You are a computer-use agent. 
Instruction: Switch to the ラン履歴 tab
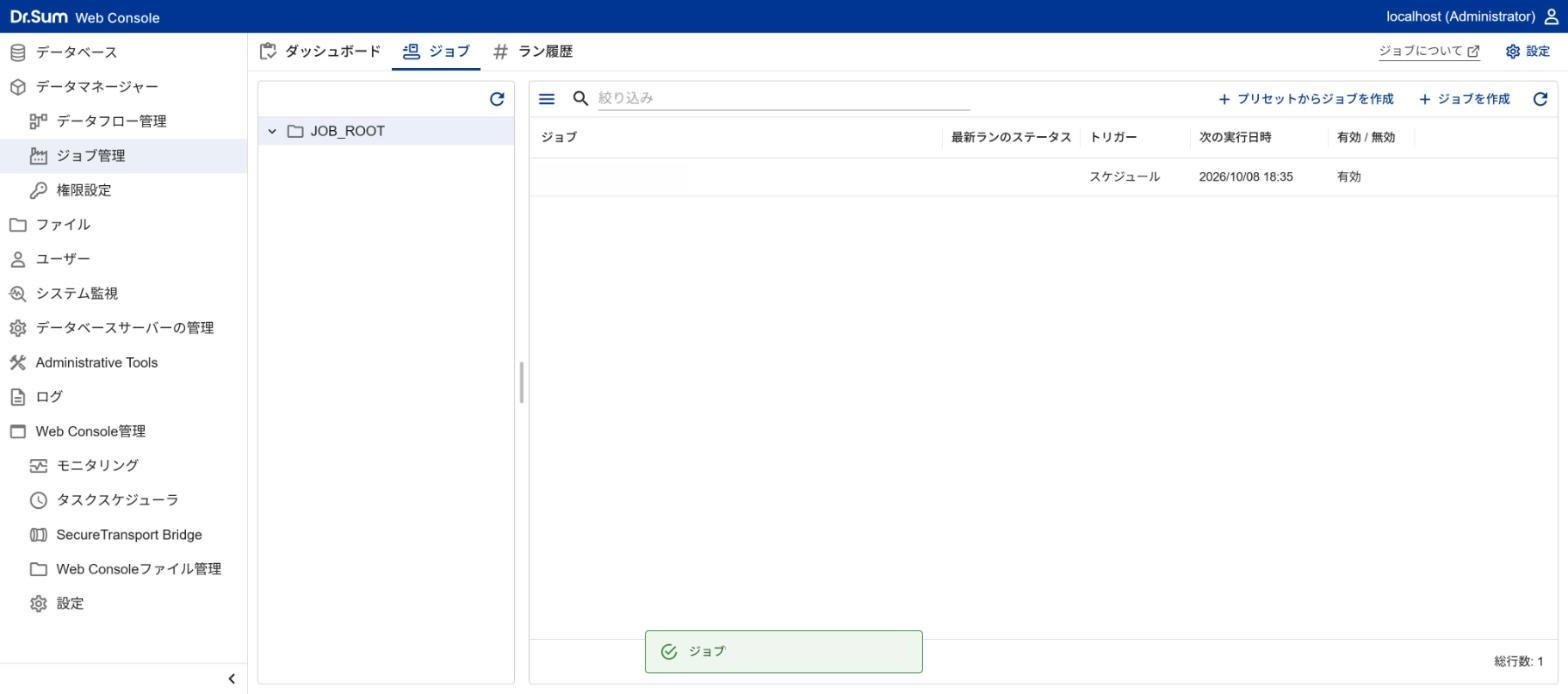click(x=533, y=52)
